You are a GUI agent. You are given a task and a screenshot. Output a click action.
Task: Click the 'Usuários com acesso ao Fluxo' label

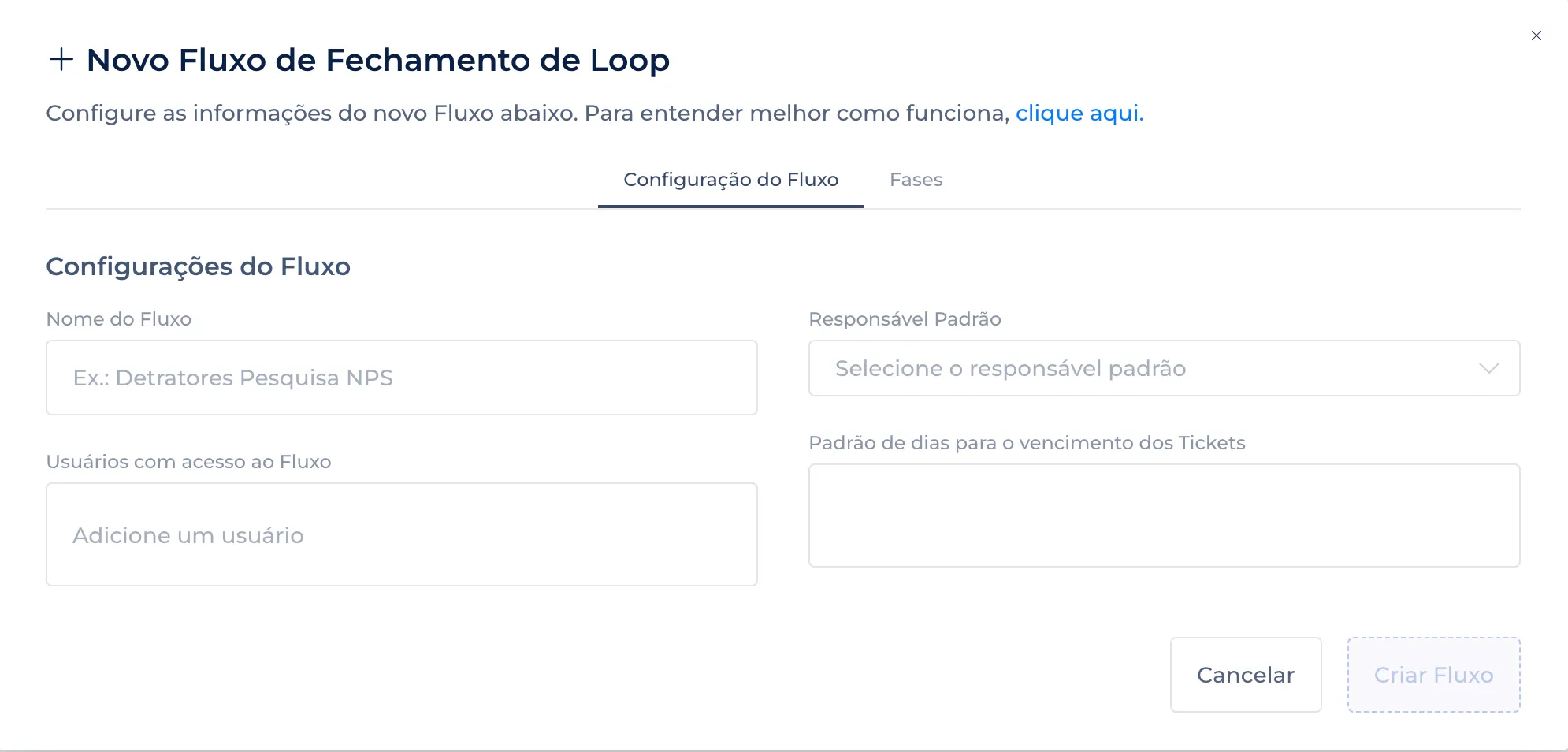(188, 462)
